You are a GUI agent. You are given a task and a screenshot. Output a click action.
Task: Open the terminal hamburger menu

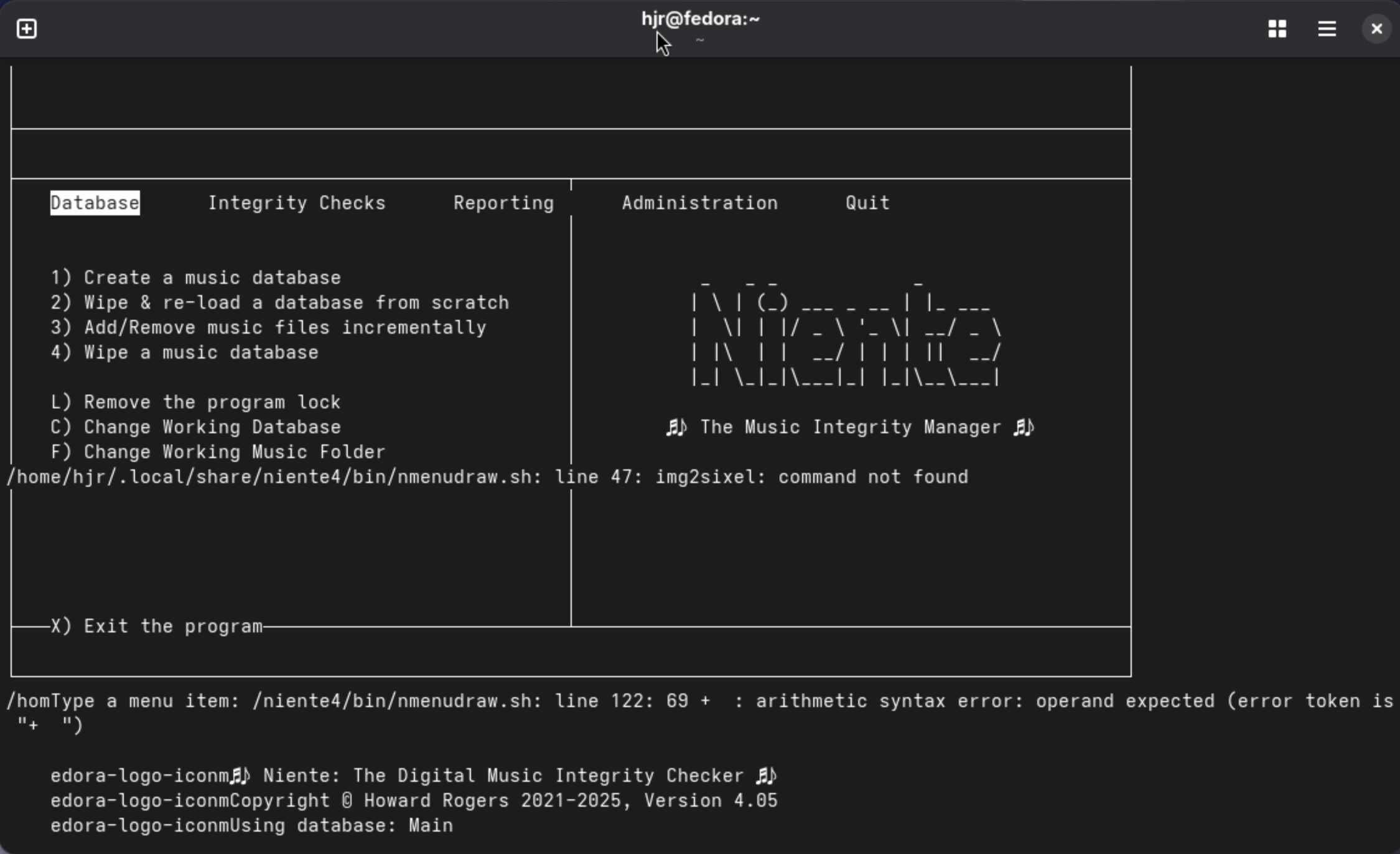pos(1327,29)
